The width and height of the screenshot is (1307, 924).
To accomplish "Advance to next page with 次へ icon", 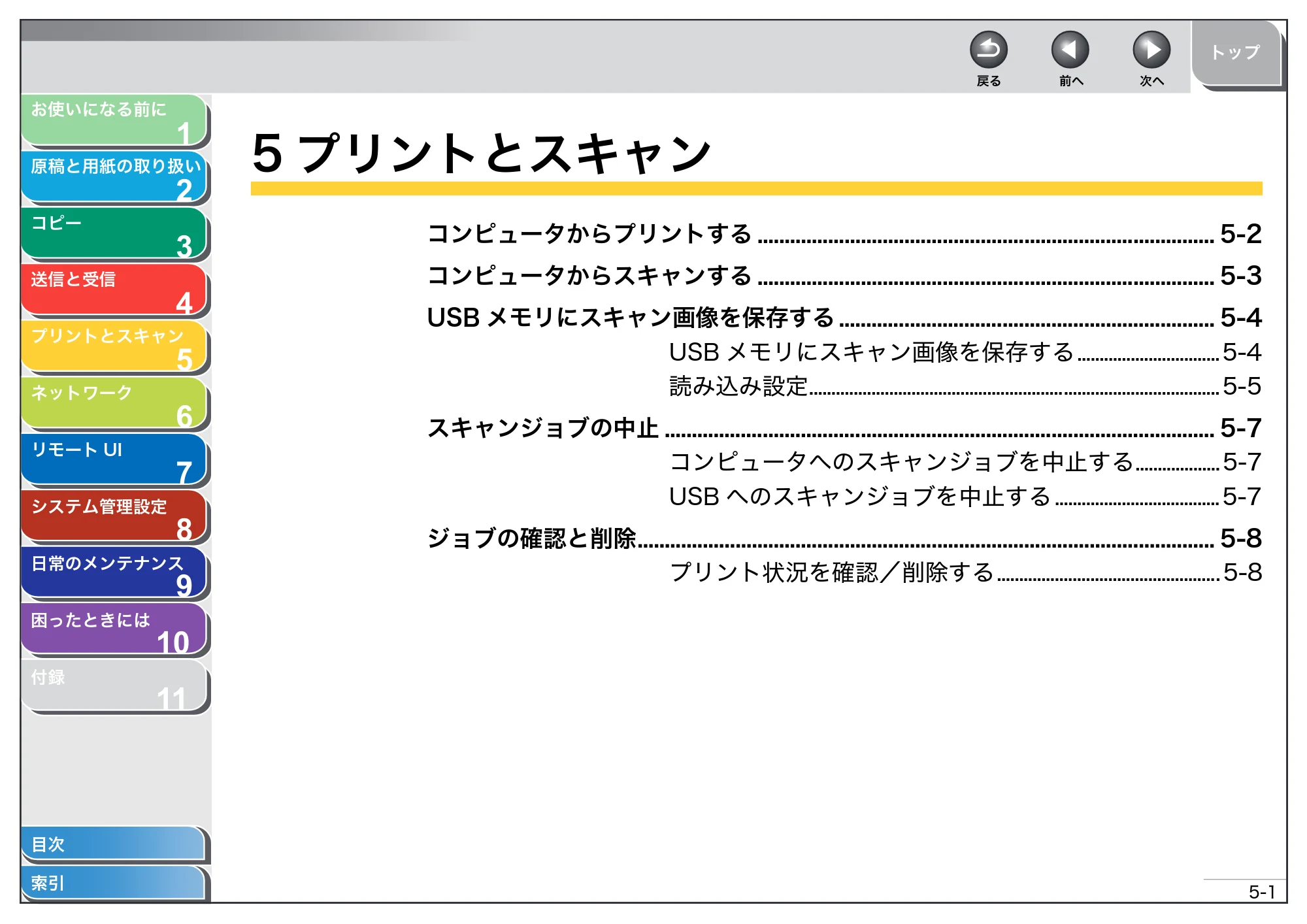I will (1151, 50).
